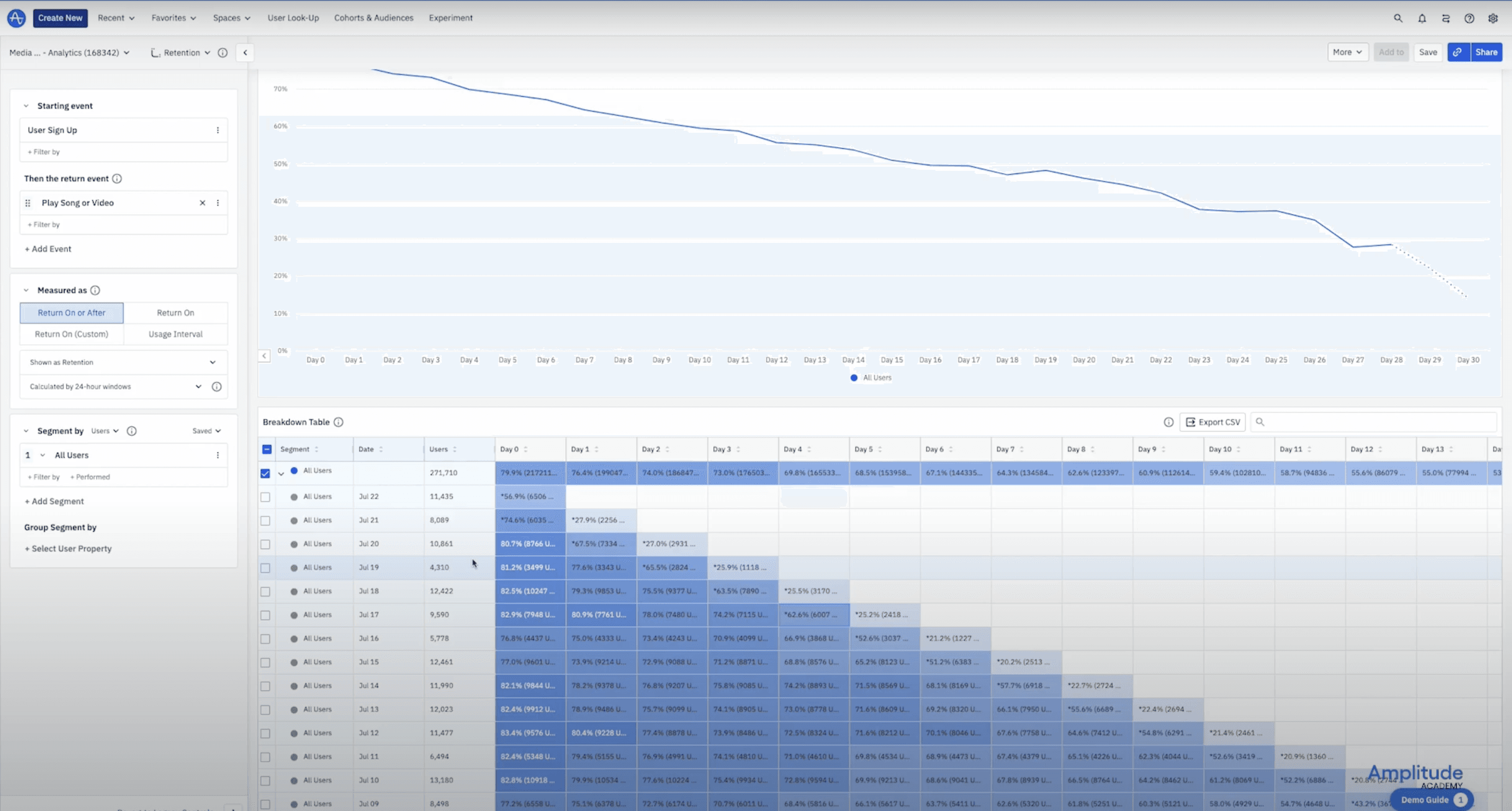Show info for Then the return event
The height and width of the screenshot is (811, 1512).
point(117,179)
